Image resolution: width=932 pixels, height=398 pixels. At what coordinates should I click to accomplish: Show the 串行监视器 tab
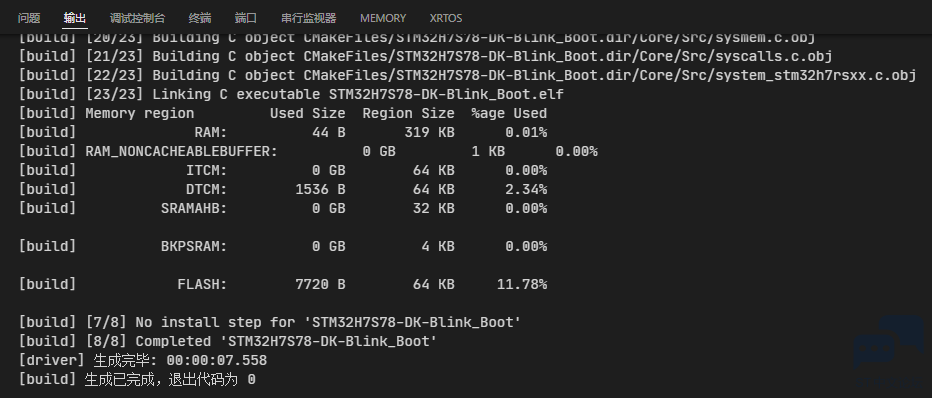tap(308, 18)
